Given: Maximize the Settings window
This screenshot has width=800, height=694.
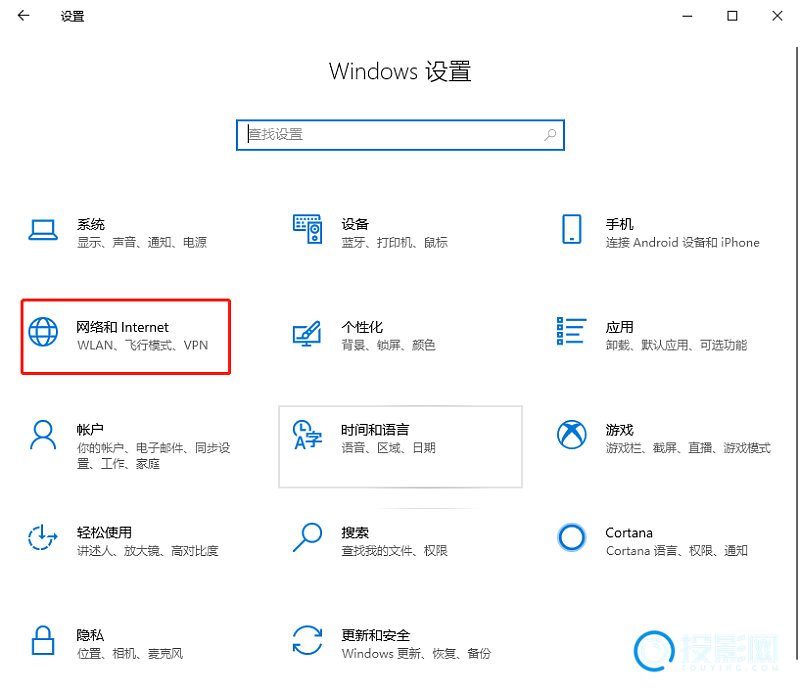Looking at the screenshot, I should (x=732, y=16).
